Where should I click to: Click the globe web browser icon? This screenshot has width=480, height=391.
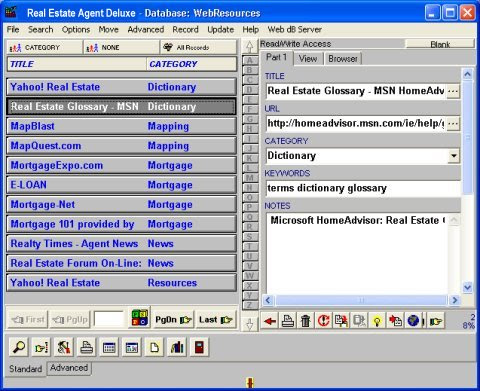click(413, 321)
